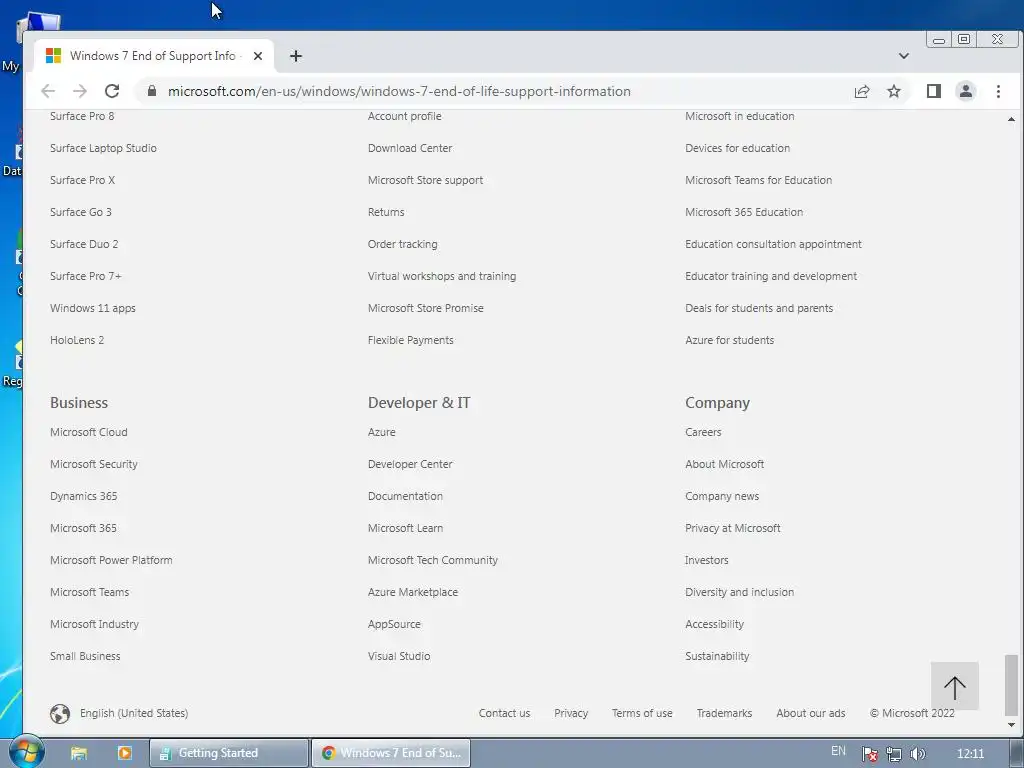Click the browser forward arrow

(x=80, y=91)
